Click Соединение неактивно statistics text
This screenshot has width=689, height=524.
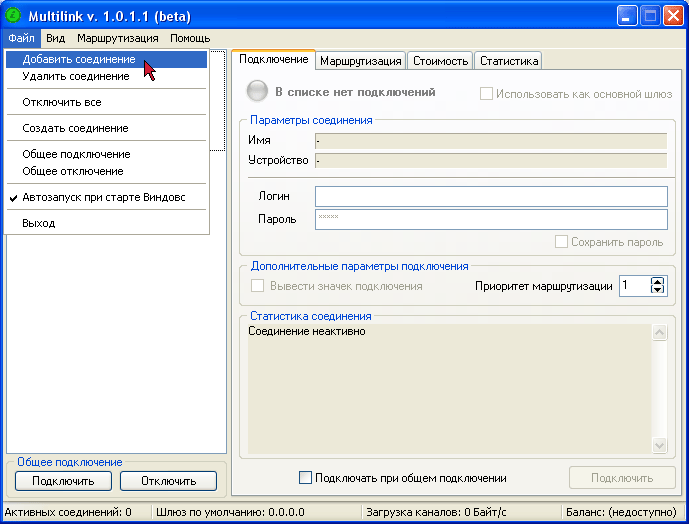(307, 331)
